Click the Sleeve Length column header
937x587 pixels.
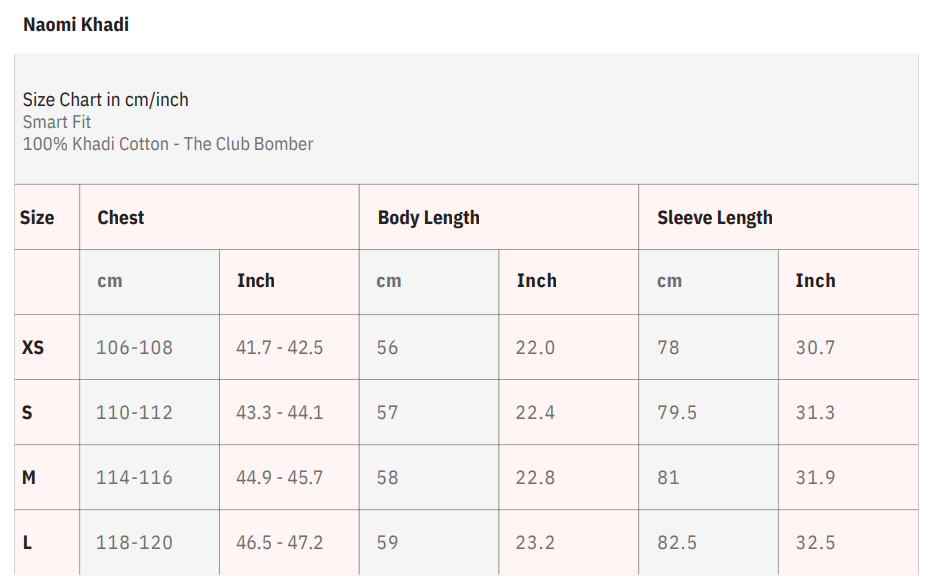[715, 218]
